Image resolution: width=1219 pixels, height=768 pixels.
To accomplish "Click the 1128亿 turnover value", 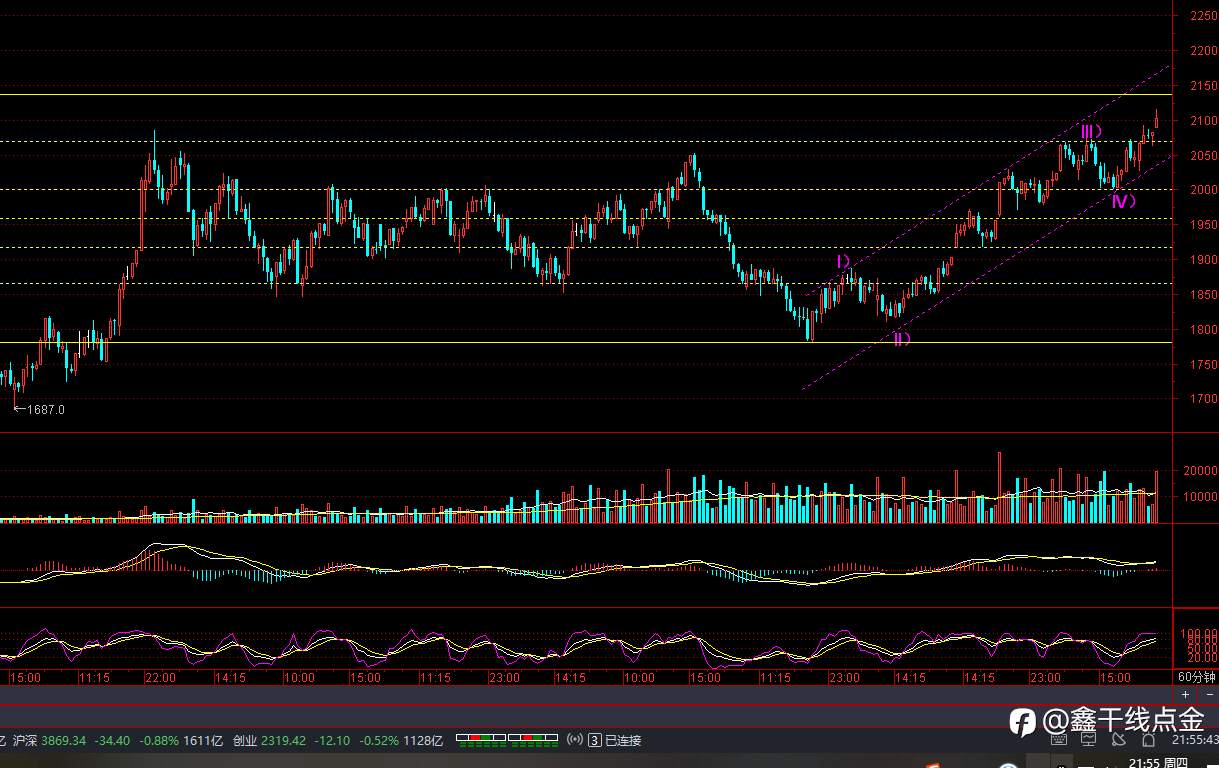I will [x=423, y=741].
